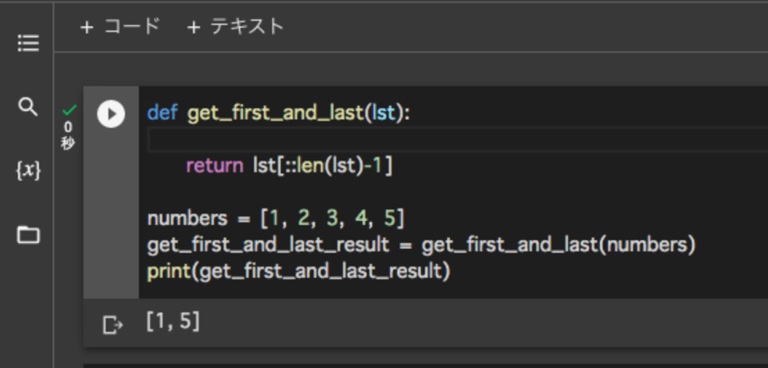
Task: Show the variables inspector {x} icon
Action: coord(28,170)
